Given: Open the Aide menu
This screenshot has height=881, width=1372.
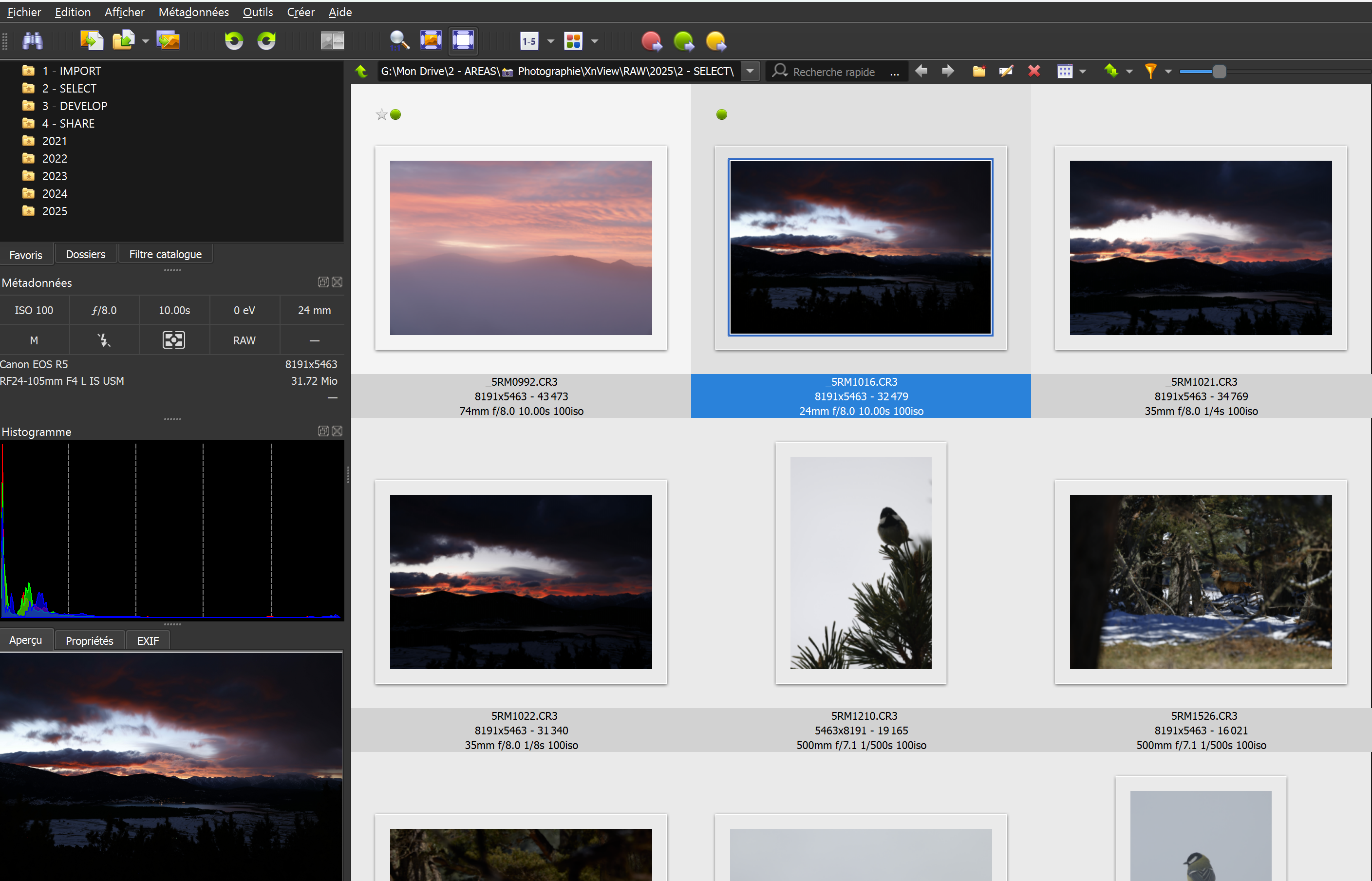Looking at the screenshot, I should coord(340,12).
